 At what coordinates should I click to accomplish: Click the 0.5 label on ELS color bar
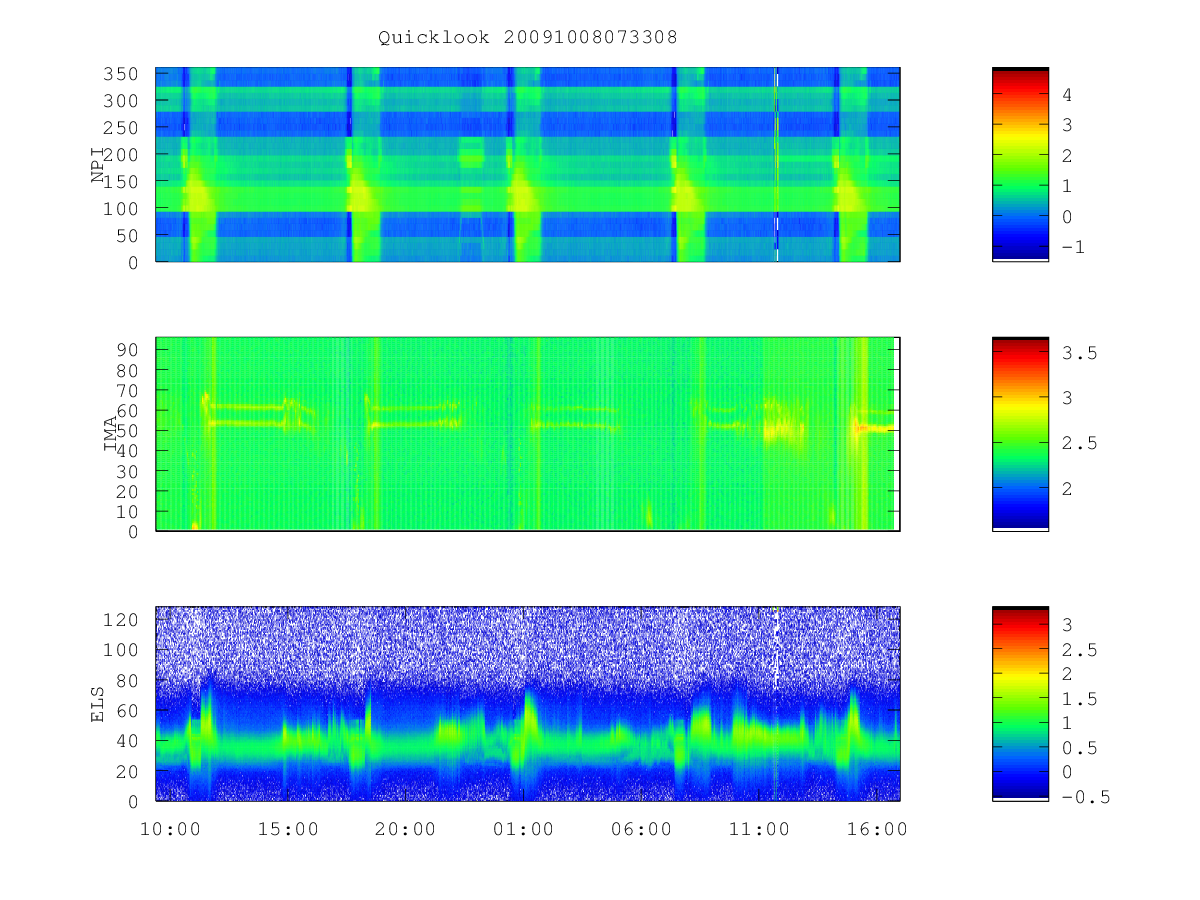(1078, 748)
